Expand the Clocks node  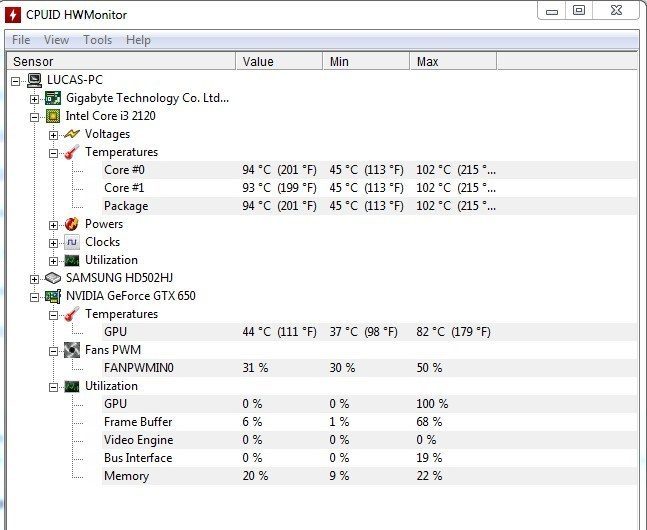[x=53, y=243]
